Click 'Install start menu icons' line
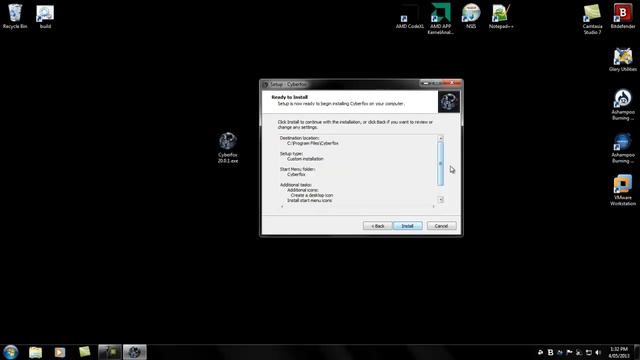The width and height of the screenshot is (640, 360). (x=309, y=200)
